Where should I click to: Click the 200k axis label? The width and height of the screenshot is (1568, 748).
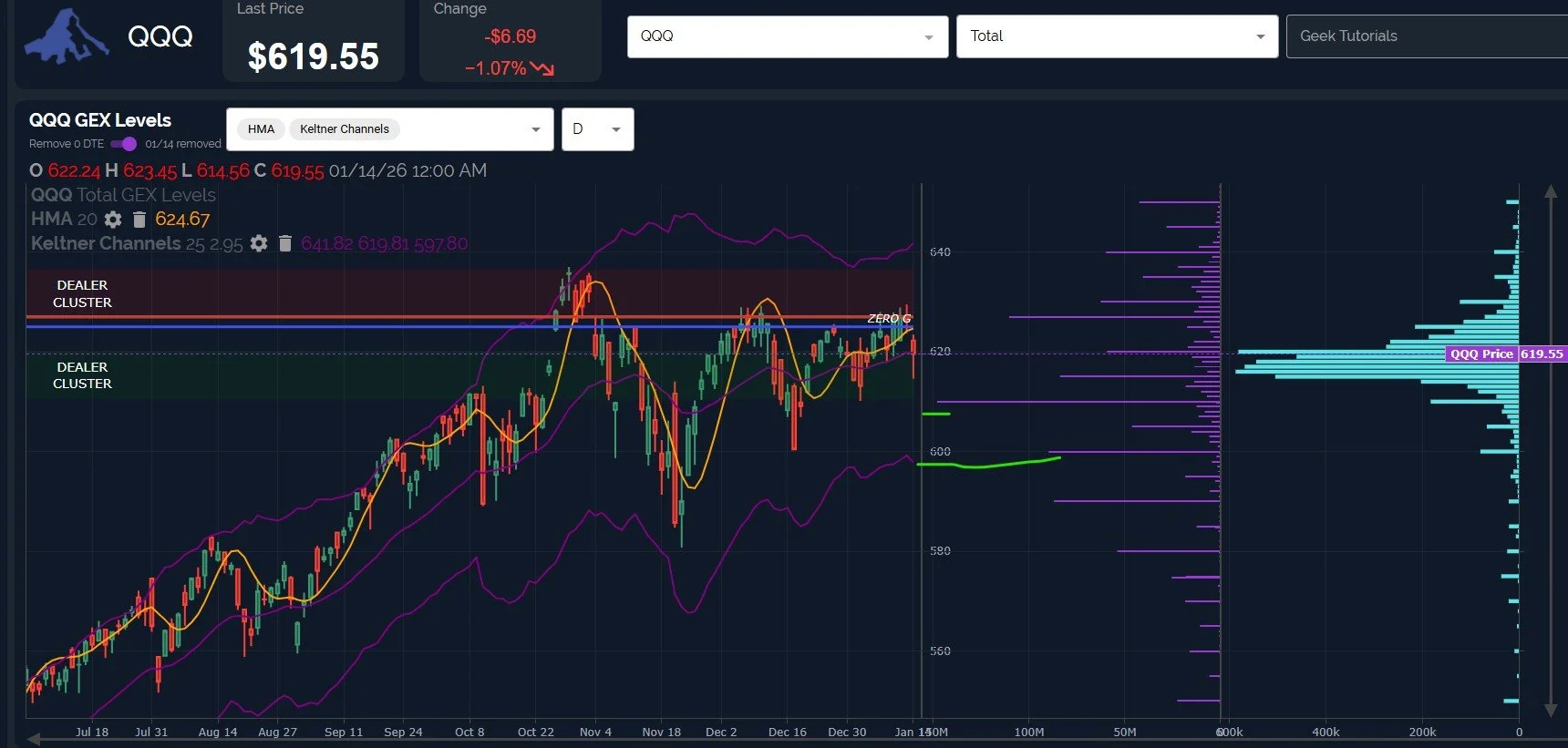pos(1422,732)
